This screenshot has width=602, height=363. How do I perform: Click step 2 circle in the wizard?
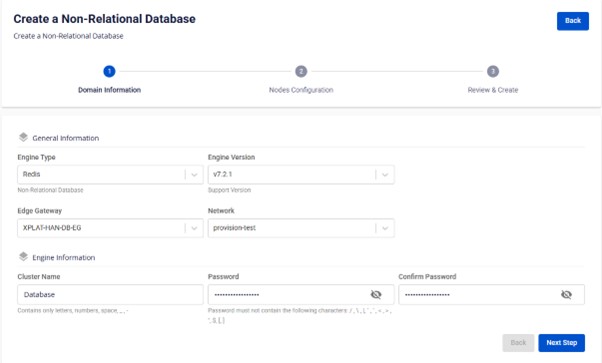(x=301, y=71)
